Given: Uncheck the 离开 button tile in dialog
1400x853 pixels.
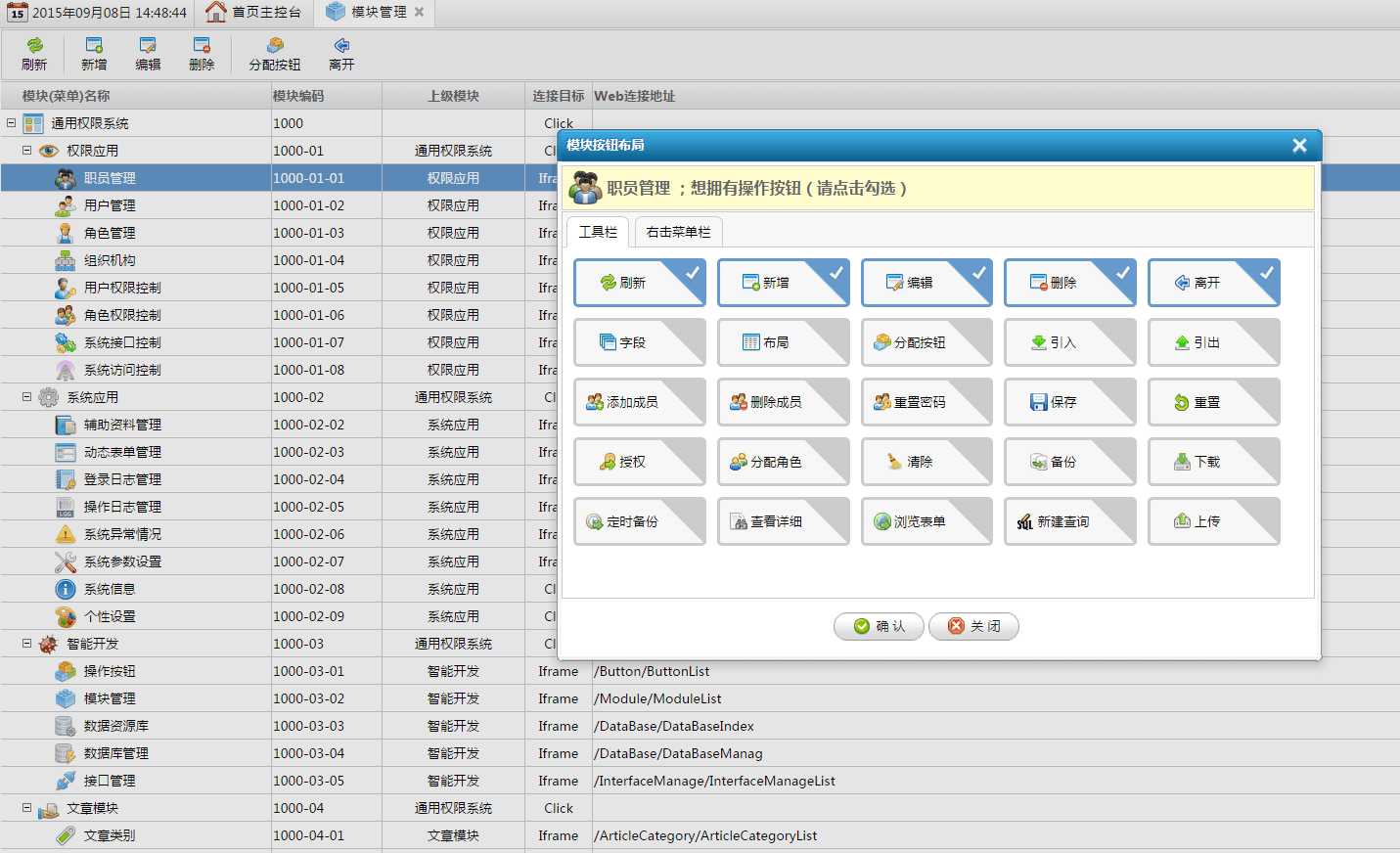Looking at the screenshot, I should (1214, 283).
